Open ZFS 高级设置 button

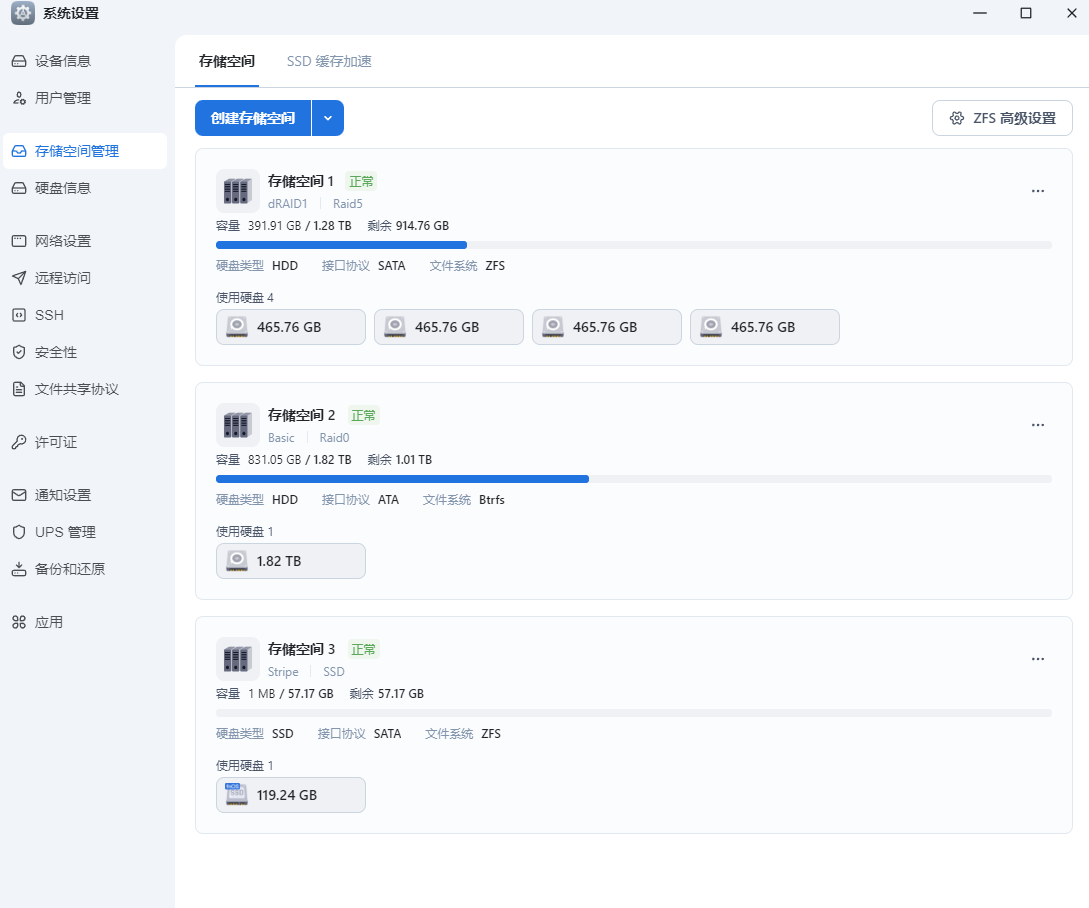coord(1002,118)
